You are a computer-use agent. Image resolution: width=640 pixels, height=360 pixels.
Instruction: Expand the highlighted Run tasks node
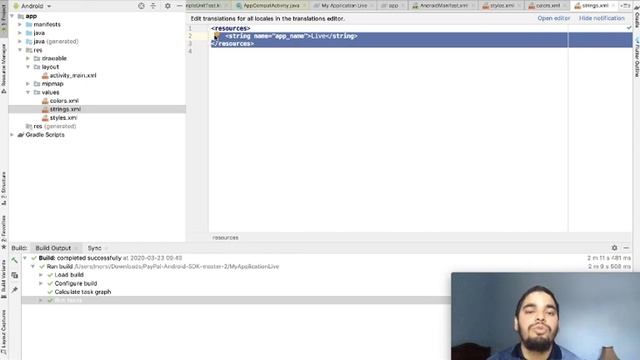point(41,300)
